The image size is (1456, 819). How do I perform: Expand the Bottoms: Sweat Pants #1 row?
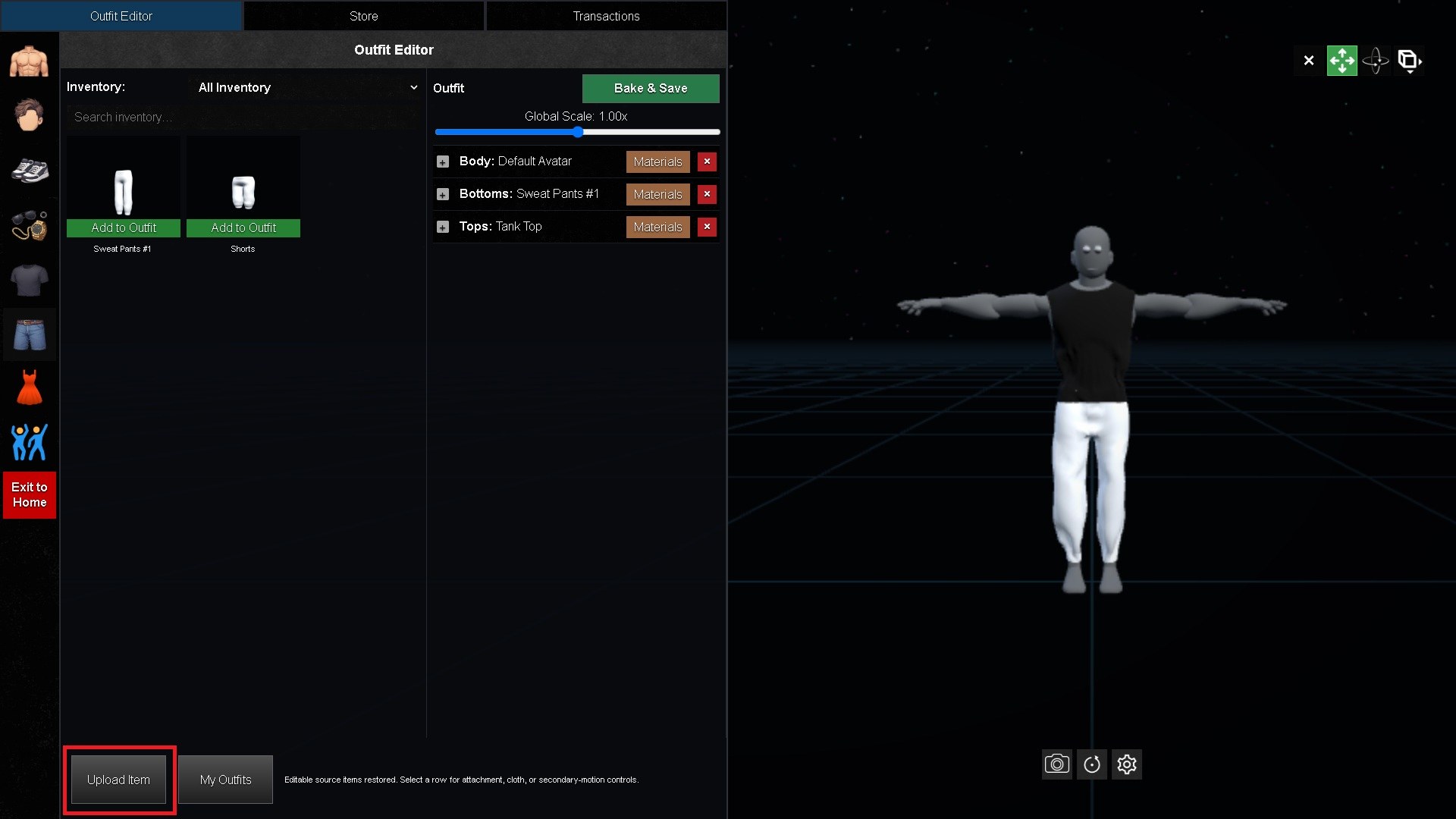point(443,194)
